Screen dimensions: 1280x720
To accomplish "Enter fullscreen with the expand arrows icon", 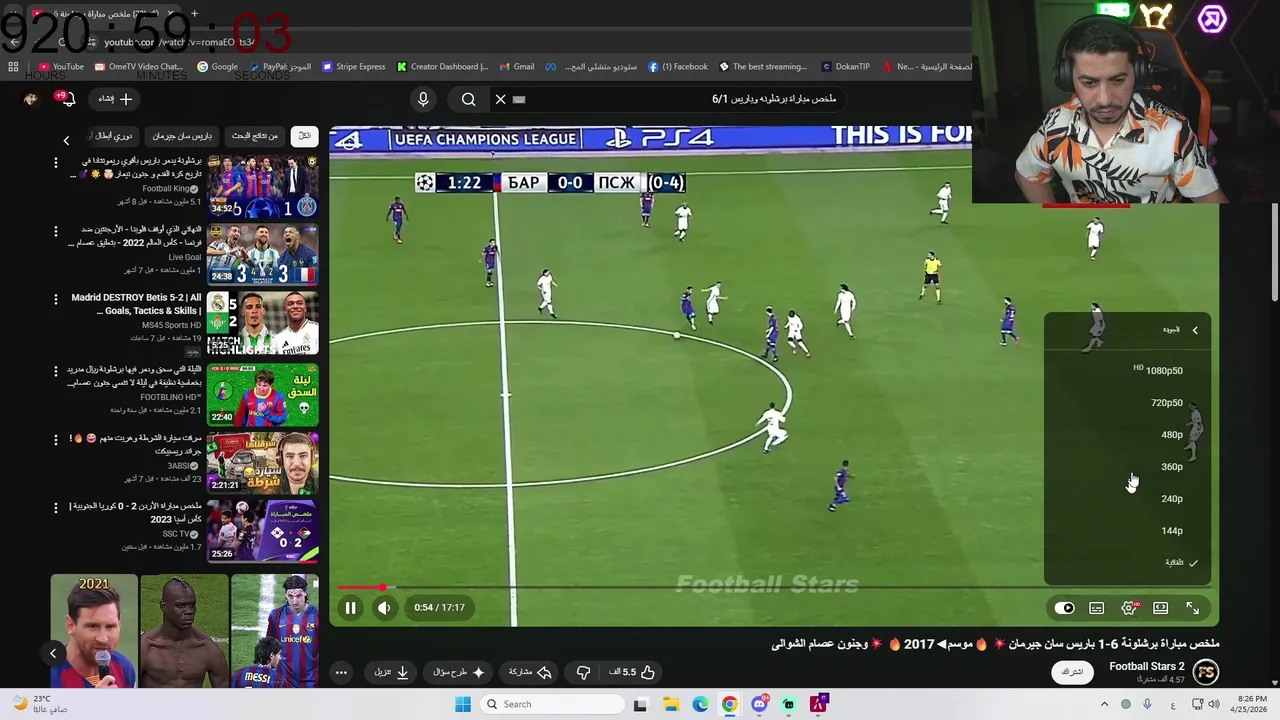I will [1193, 608].
